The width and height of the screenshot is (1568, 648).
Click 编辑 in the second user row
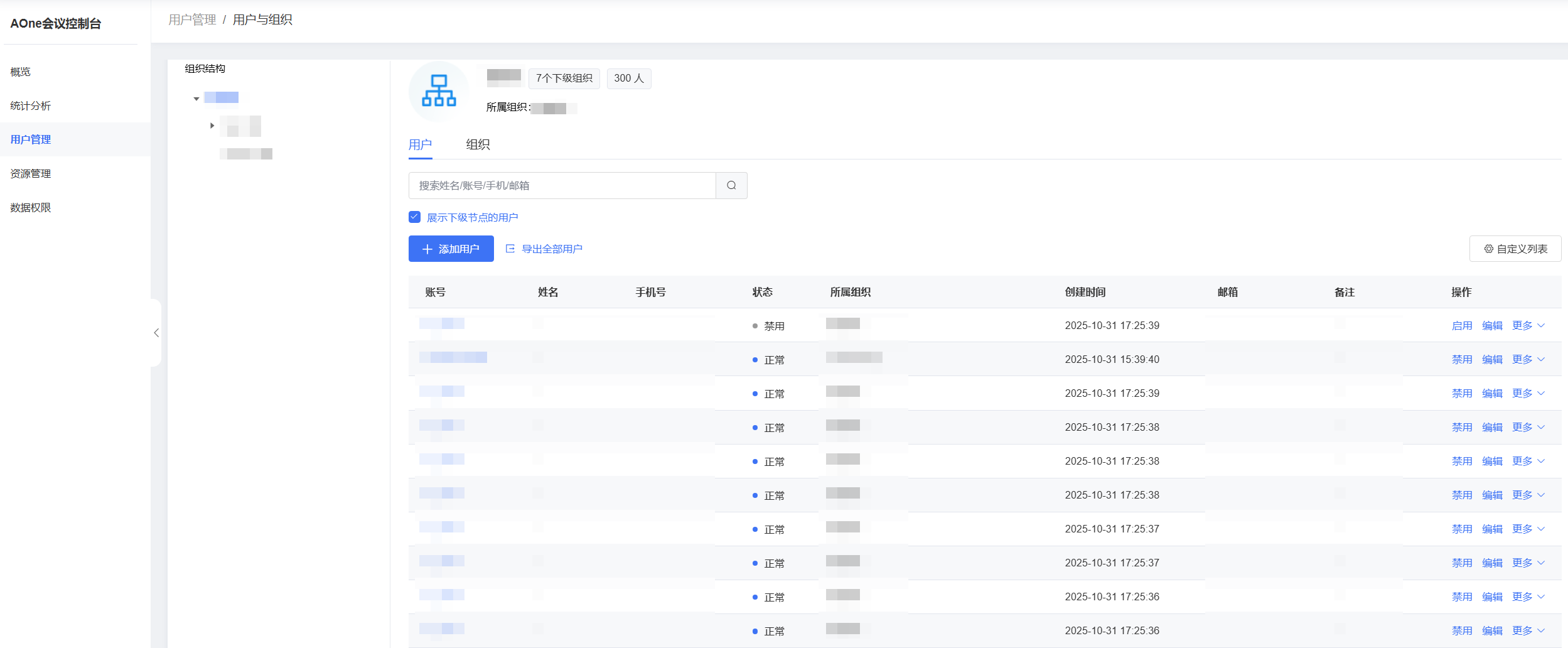pyautogui.click(x=1492, y=359)
